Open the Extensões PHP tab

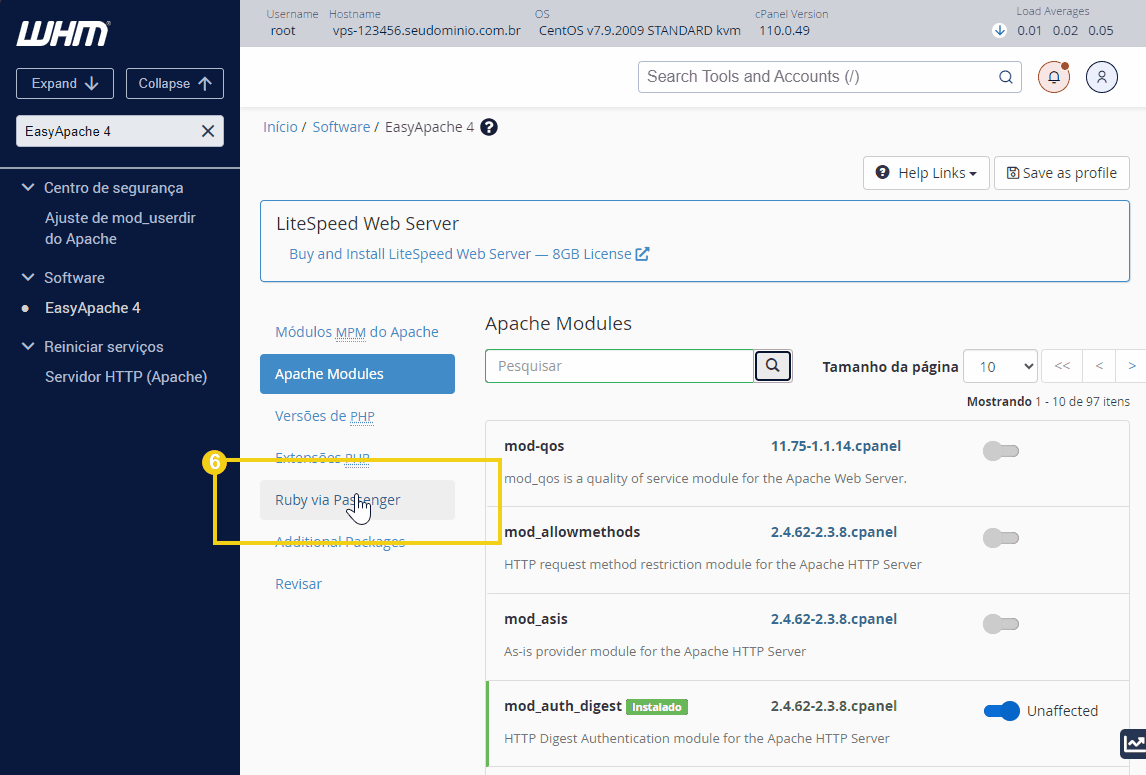[322, 458]
